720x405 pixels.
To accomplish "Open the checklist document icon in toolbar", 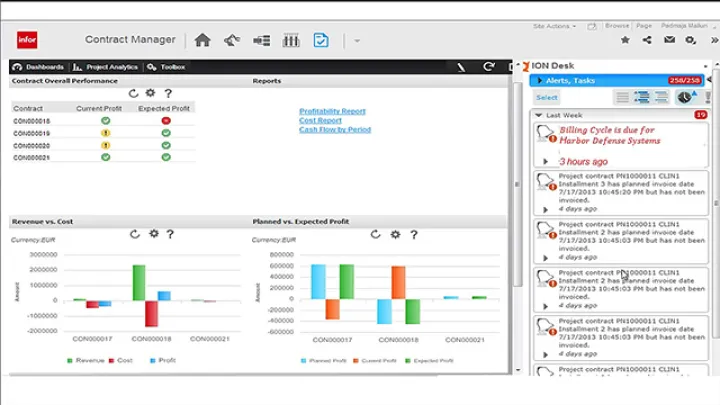I will click(321, 40).
